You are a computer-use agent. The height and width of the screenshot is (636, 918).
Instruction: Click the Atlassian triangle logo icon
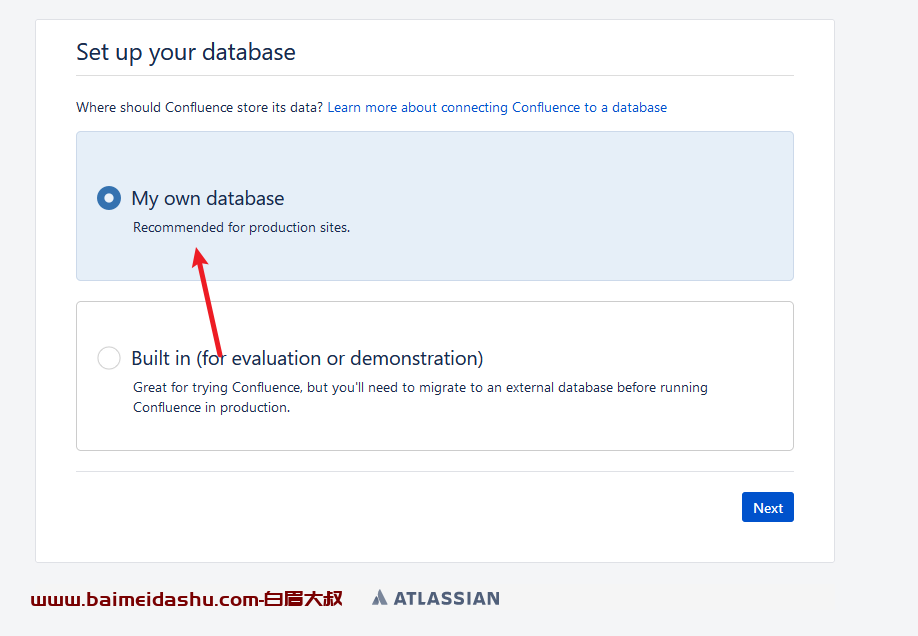coord(379,597)
